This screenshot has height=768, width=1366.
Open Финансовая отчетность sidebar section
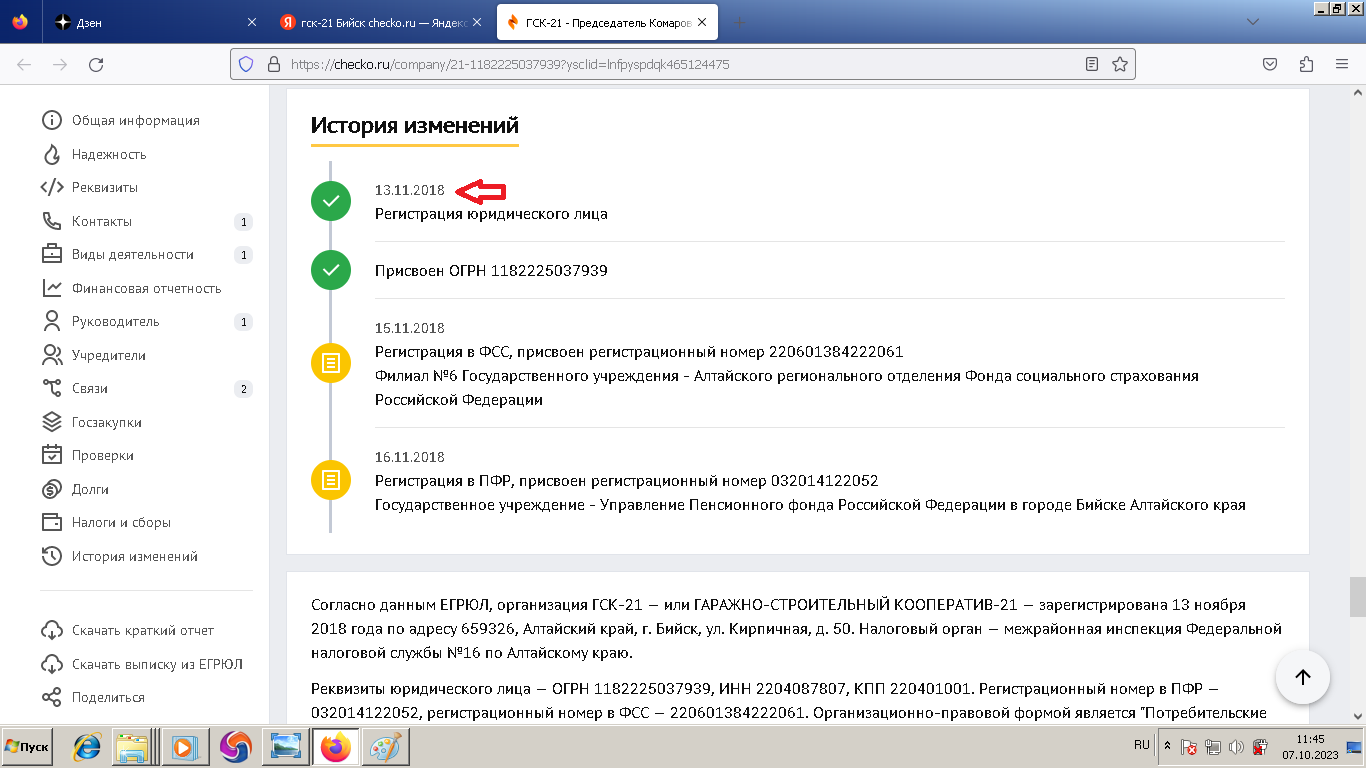pos(146,288)
